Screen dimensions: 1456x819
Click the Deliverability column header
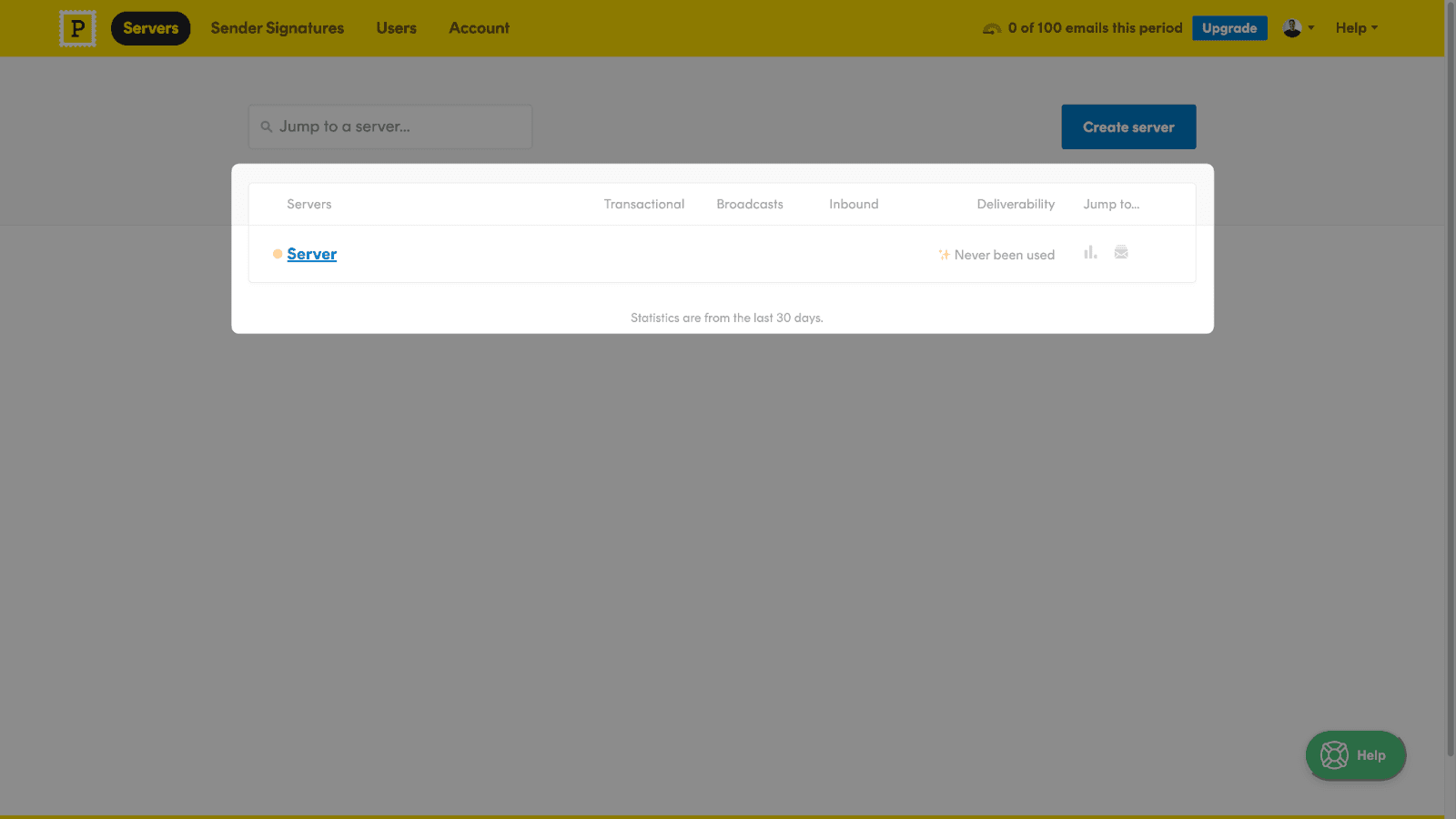pos(1016,204)
